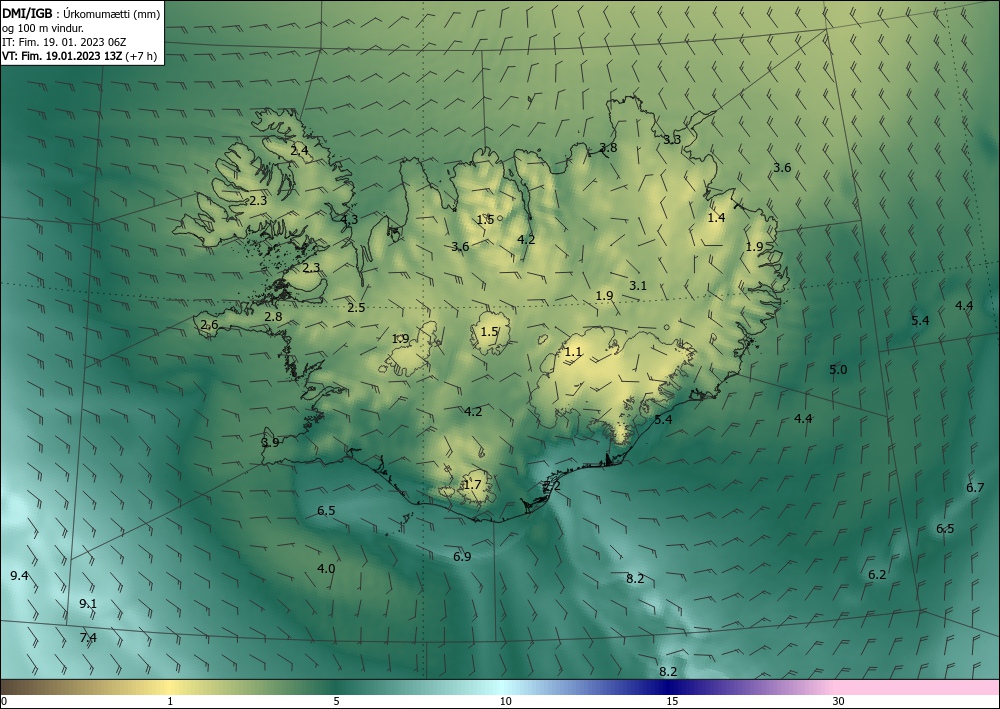Click the 9.1 value in the southwest corner

click(x=88, y=604)
